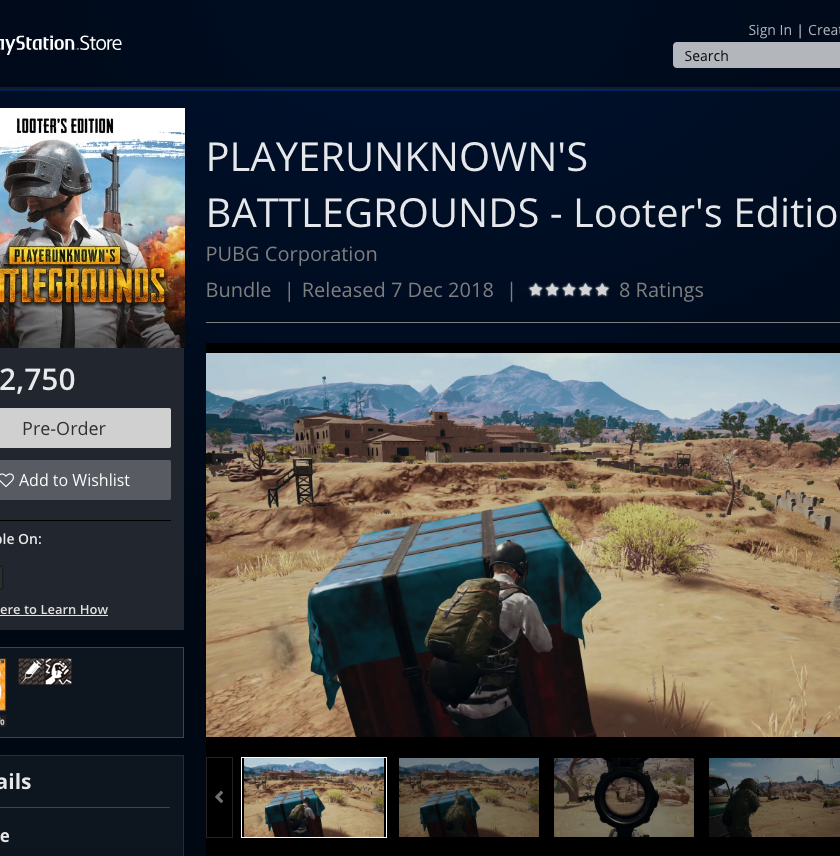The image size is (840, 856).
Task: Click the five-star rating icons
Action: coord(568,290)
